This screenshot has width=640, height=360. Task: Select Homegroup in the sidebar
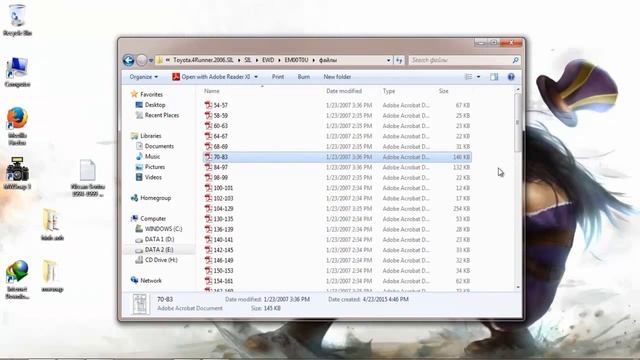point(151,198)
